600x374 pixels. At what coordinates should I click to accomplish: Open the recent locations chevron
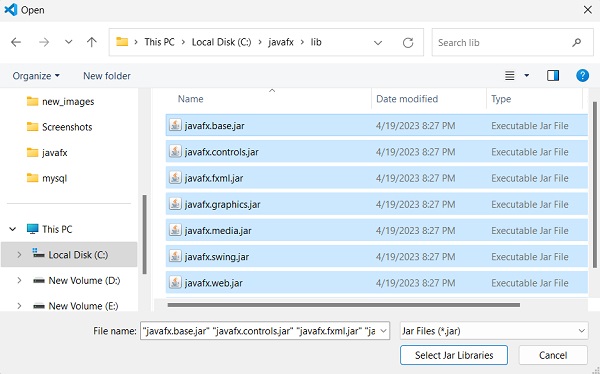pyautogui.click(x=68, y=42)
